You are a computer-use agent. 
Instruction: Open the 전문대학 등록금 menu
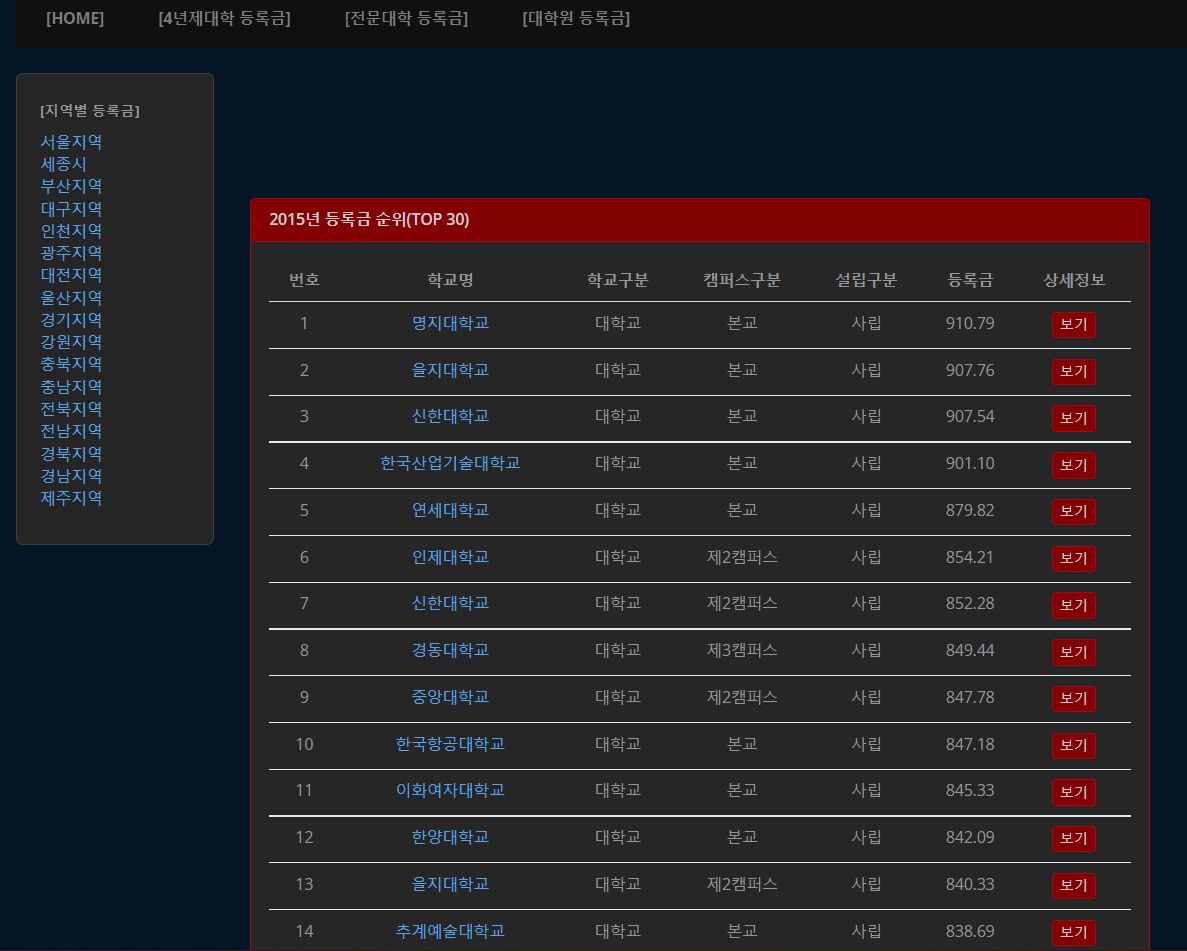(407, 18)
